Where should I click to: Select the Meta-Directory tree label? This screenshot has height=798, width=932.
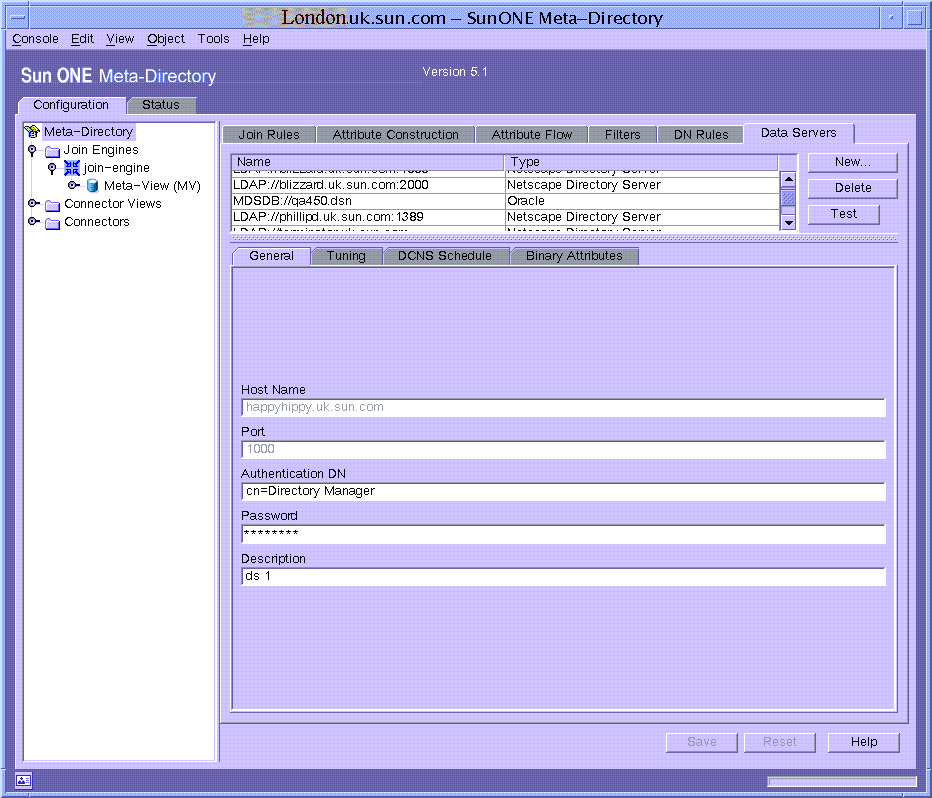[x=89, y=132]
